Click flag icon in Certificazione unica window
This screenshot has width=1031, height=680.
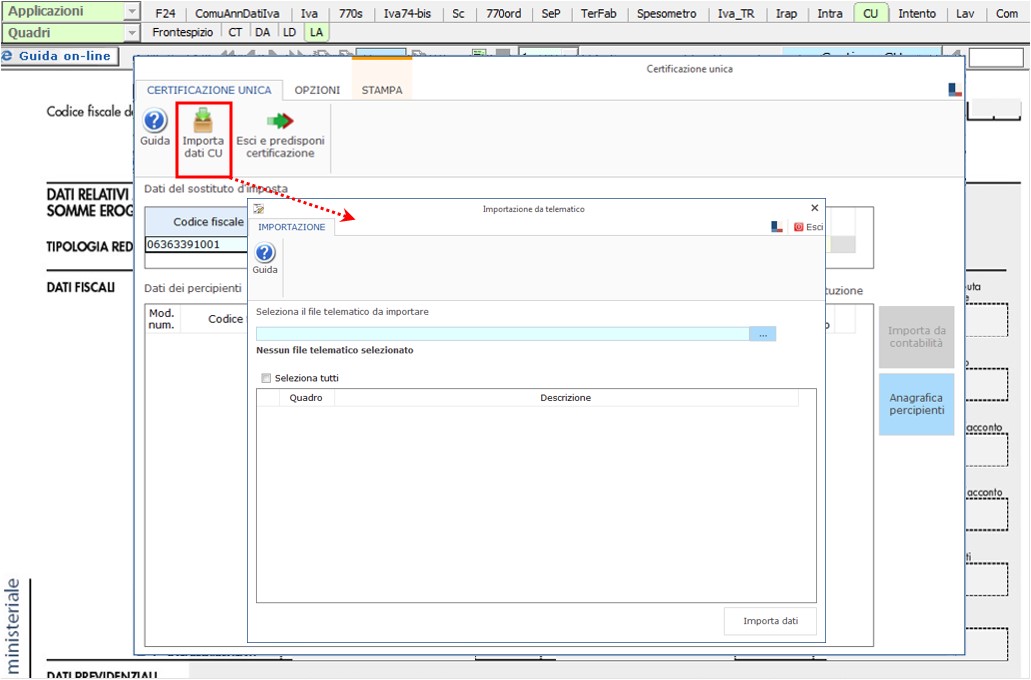(x=955, y=89)
